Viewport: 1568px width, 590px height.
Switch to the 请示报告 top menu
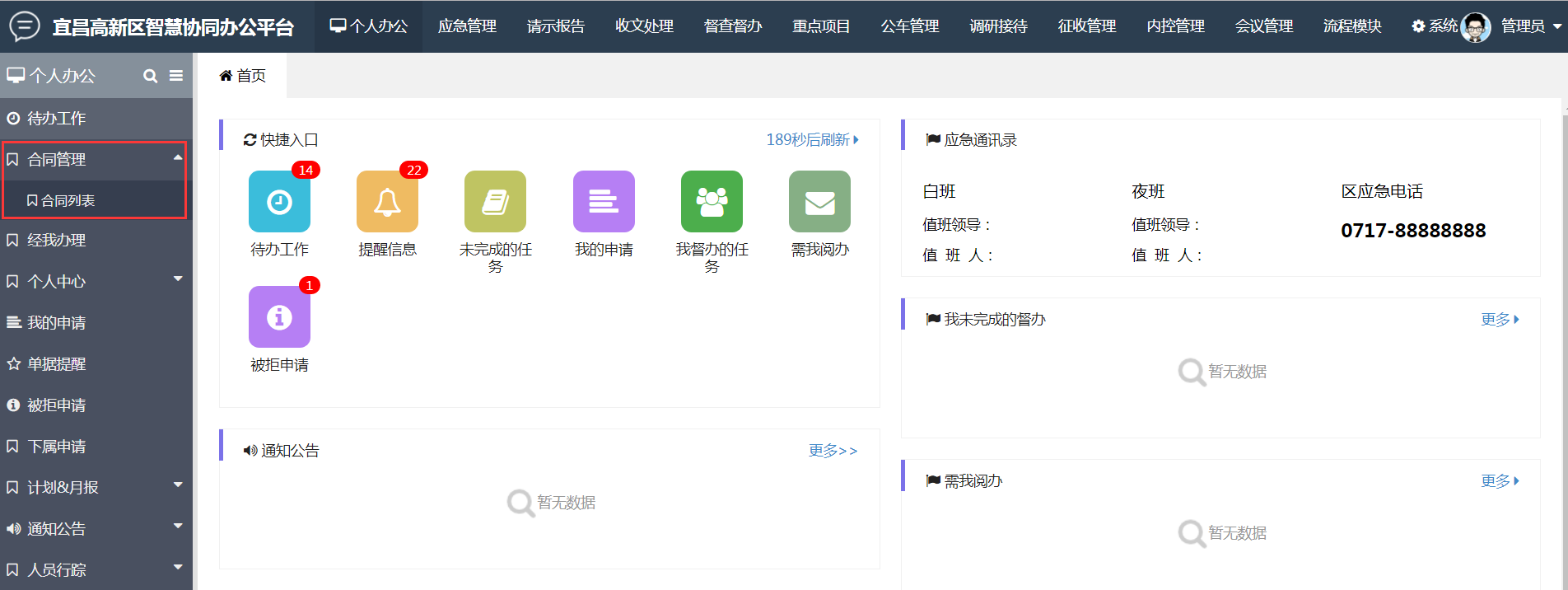(556, 26)
